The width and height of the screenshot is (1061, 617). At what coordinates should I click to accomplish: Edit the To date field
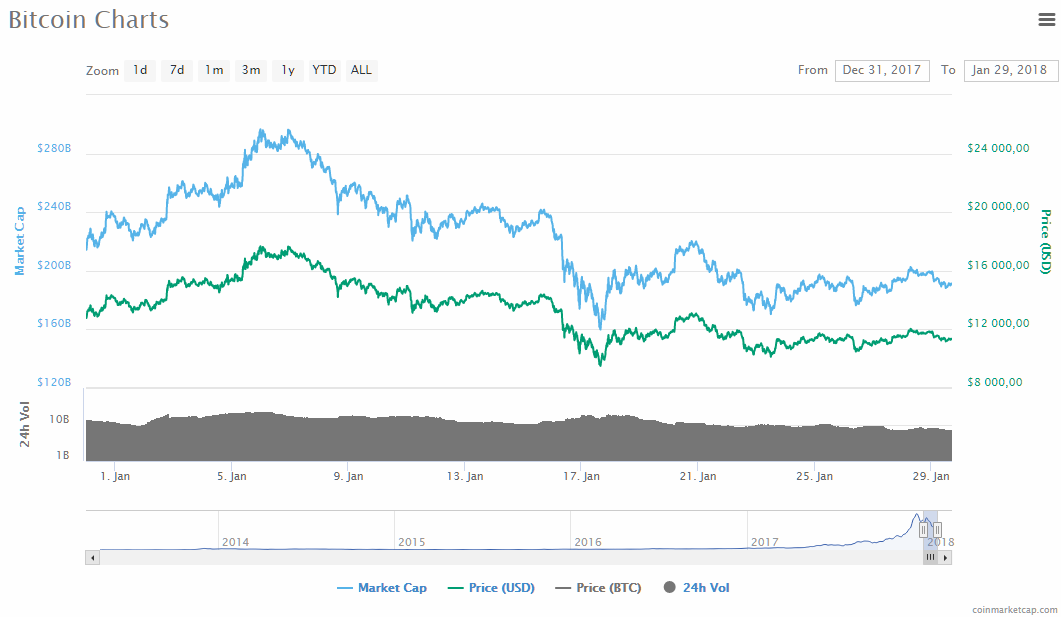click(x=1010, y=70)
